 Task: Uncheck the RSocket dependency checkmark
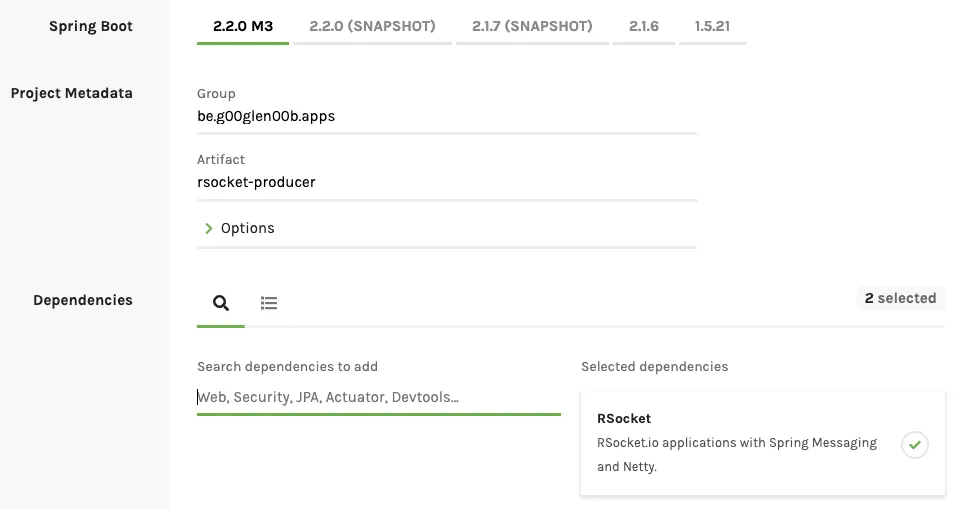(x=914, y=444)
